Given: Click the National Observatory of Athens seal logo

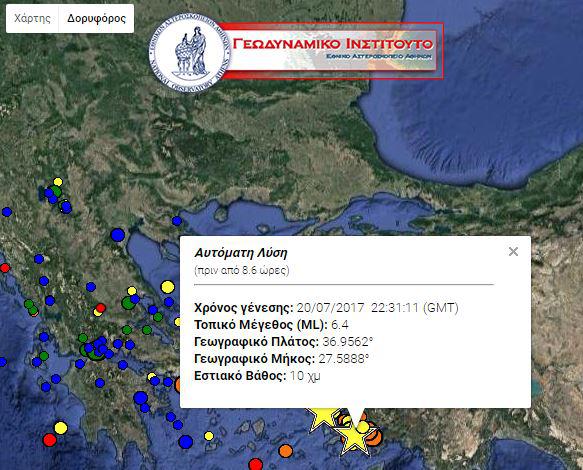Looking at the screenshot, I should pyautogui.click(x=190, y=52).
